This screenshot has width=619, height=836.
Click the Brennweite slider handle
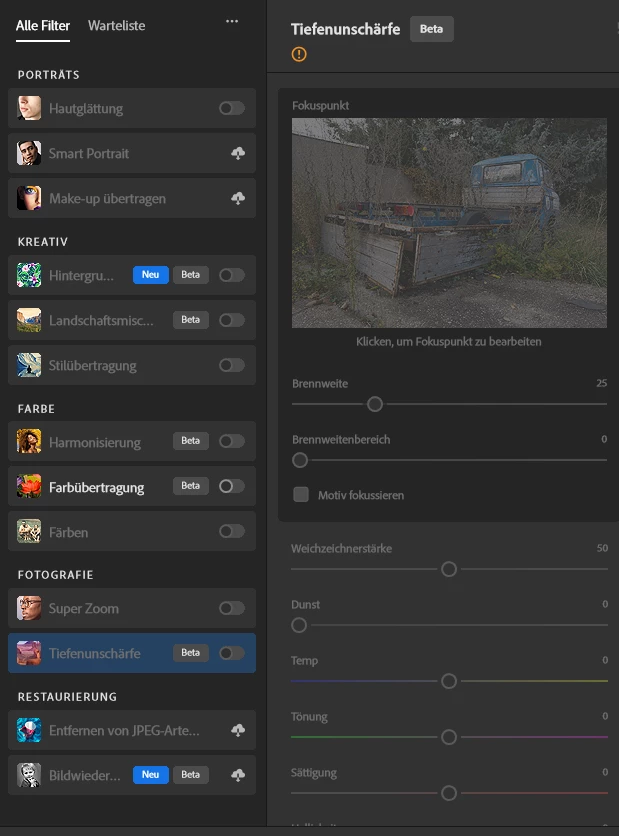375,404
